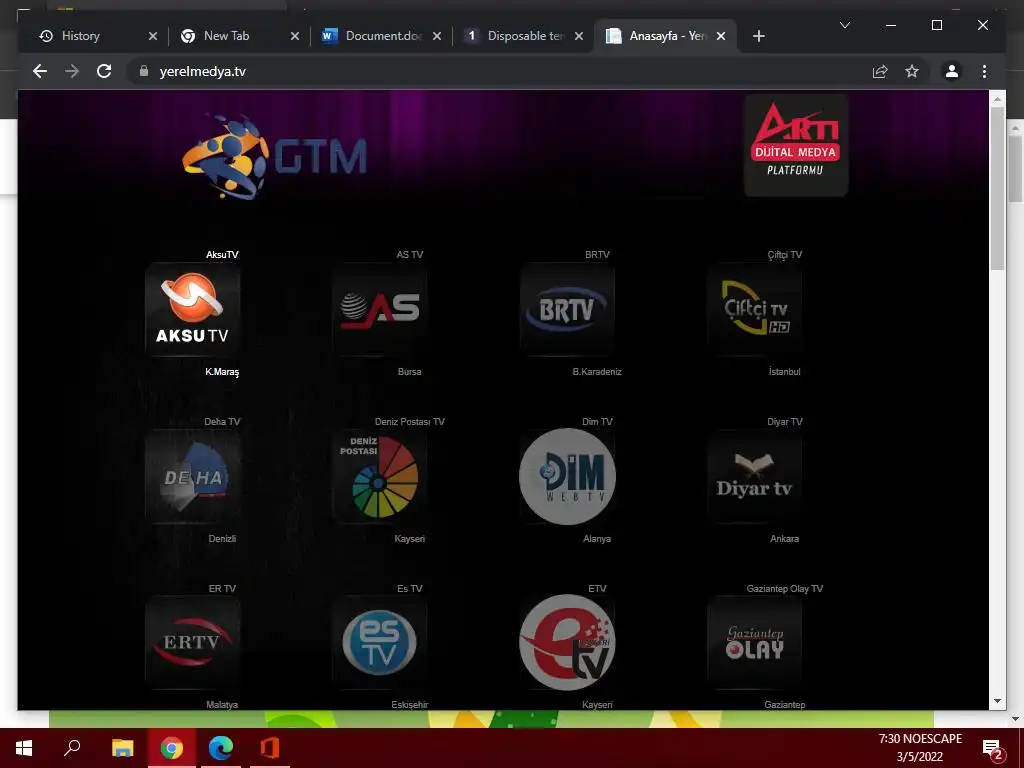Go back to the previous page
Screen dimensions: 1024x768
pyautogui.click(x=40, y=71)
